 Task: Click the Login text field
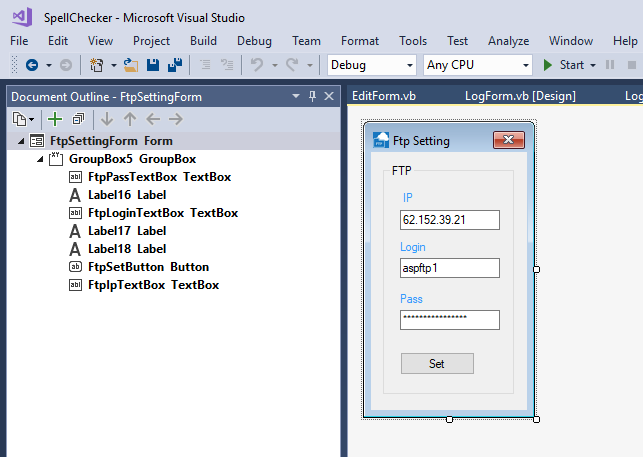449,268
